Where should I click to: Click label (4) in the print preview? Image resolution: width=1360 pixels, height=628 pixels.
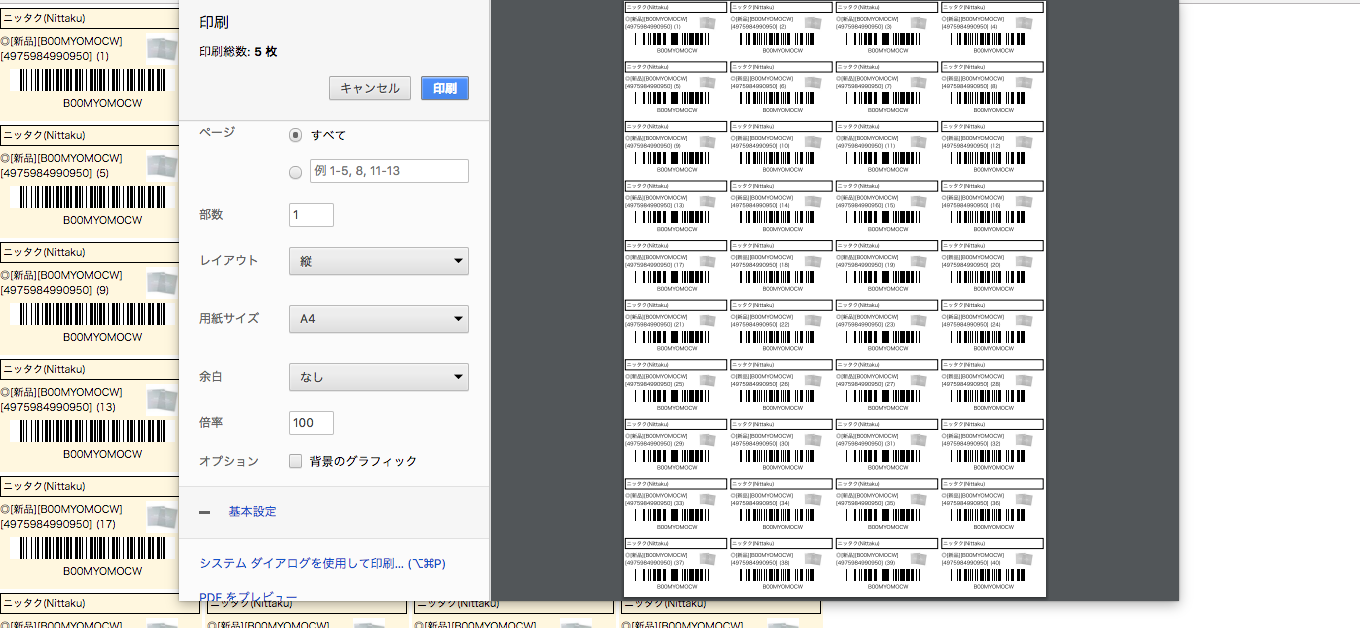[993, 28]
